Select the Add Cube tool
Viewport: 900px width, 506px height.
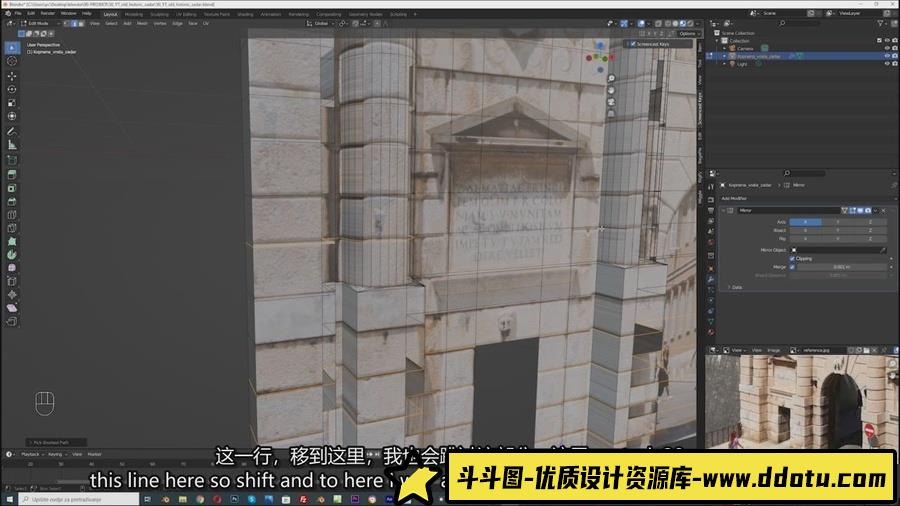11,160
